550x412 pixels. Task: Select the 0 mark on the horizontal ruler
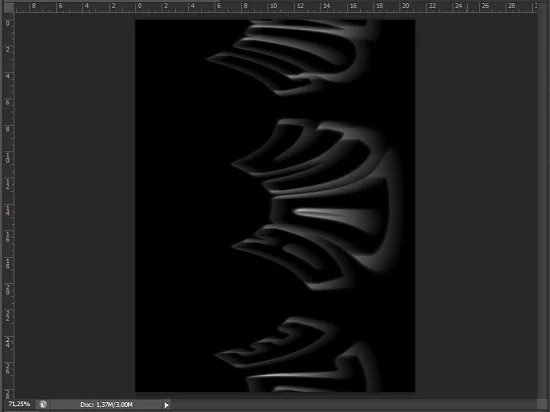pyautogui.click(x=140, y=6)
